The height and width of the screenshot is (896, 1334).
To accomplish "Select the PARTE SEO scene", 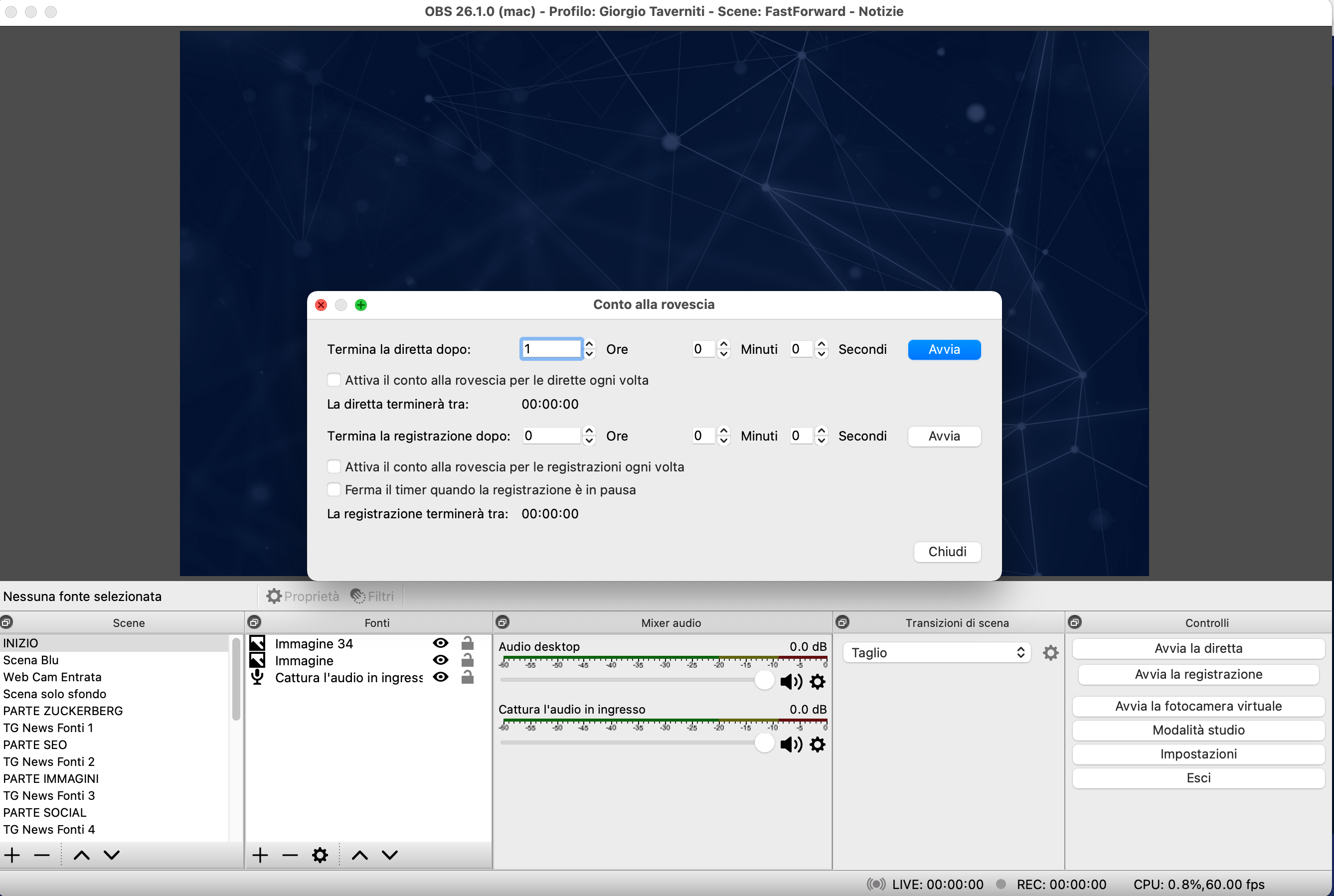I will pos(114,745).
